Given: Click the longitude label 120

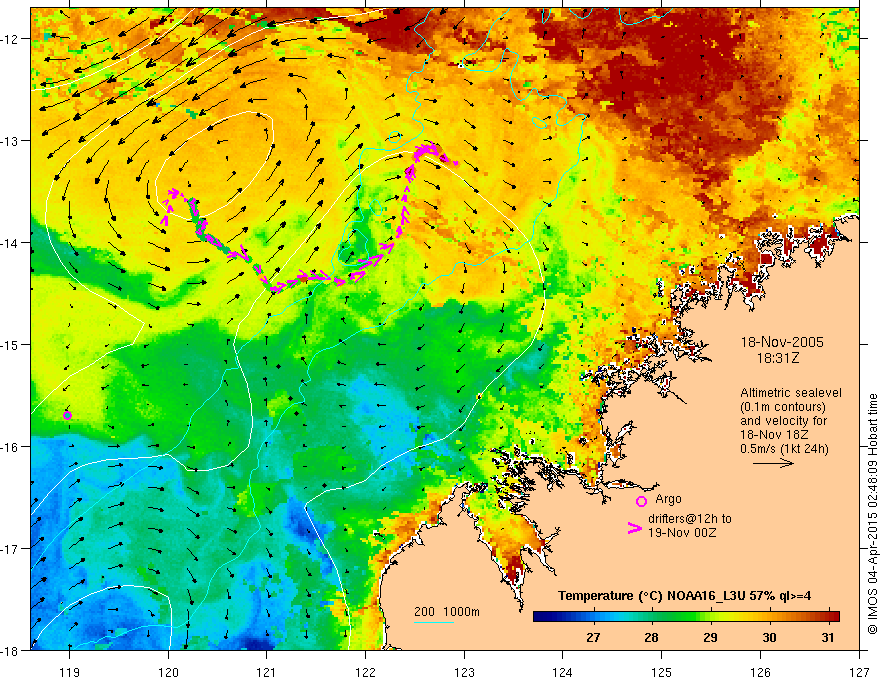Looking at the screenshot, I should [x=168, y=672].
